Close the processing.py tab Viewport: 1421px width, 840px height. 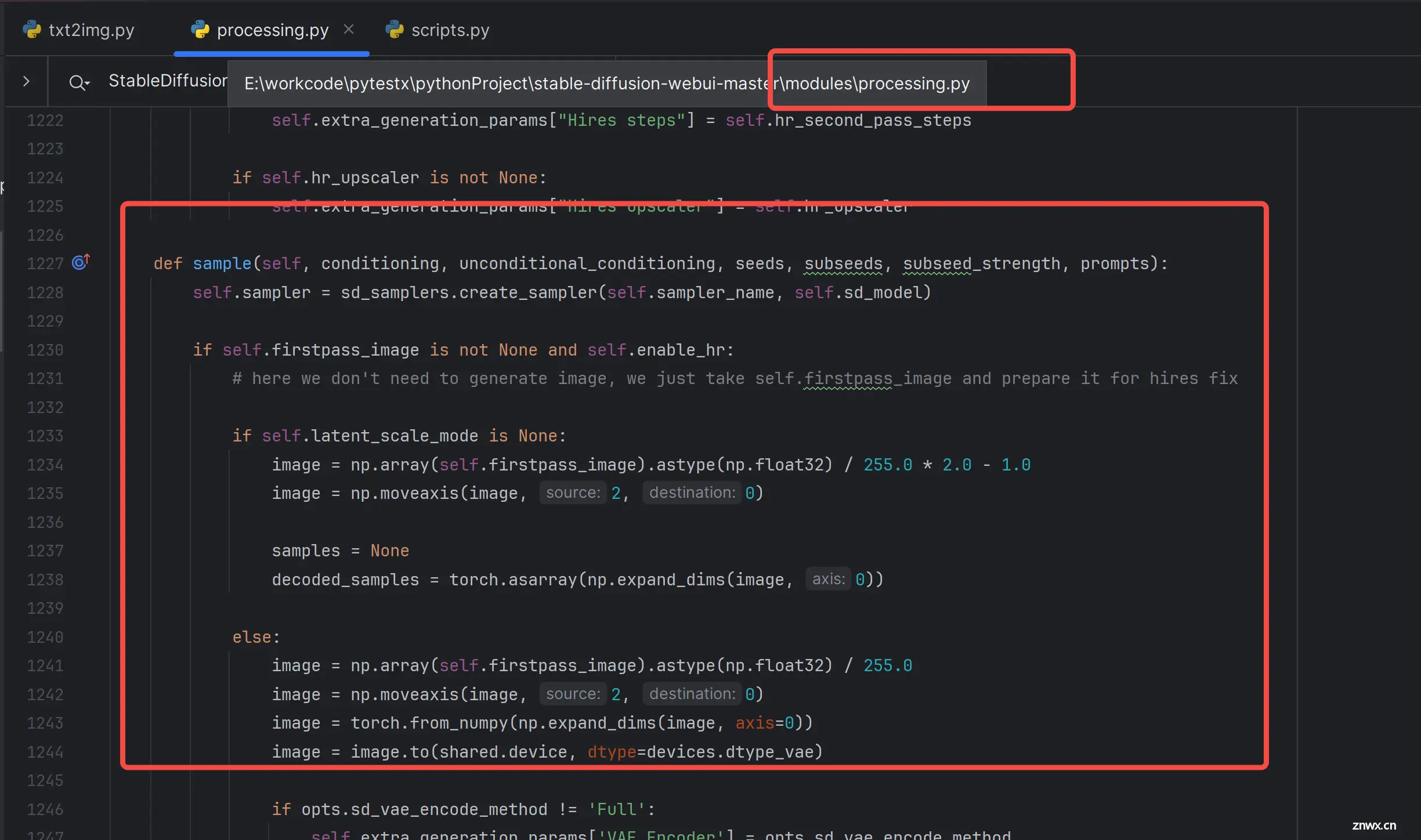349,29
